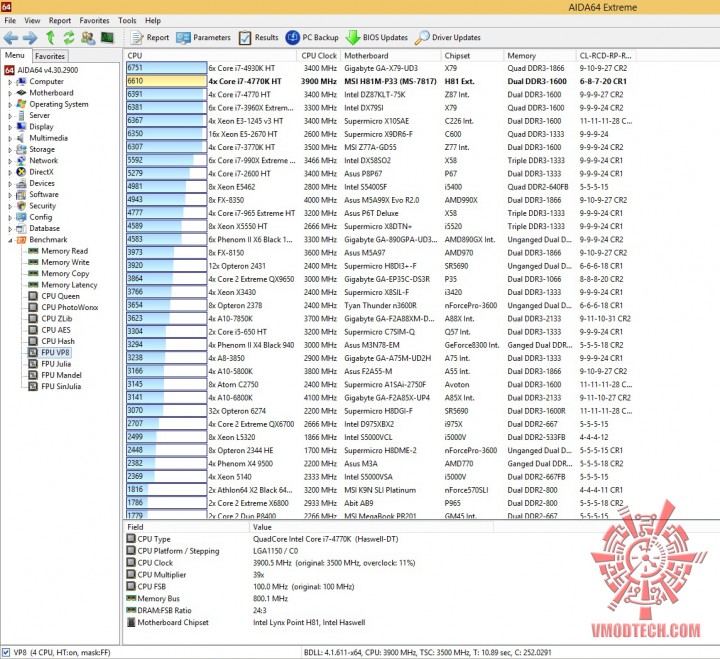
Task: Open the FPU SinJulia benchmark
Action: (54, 387)
